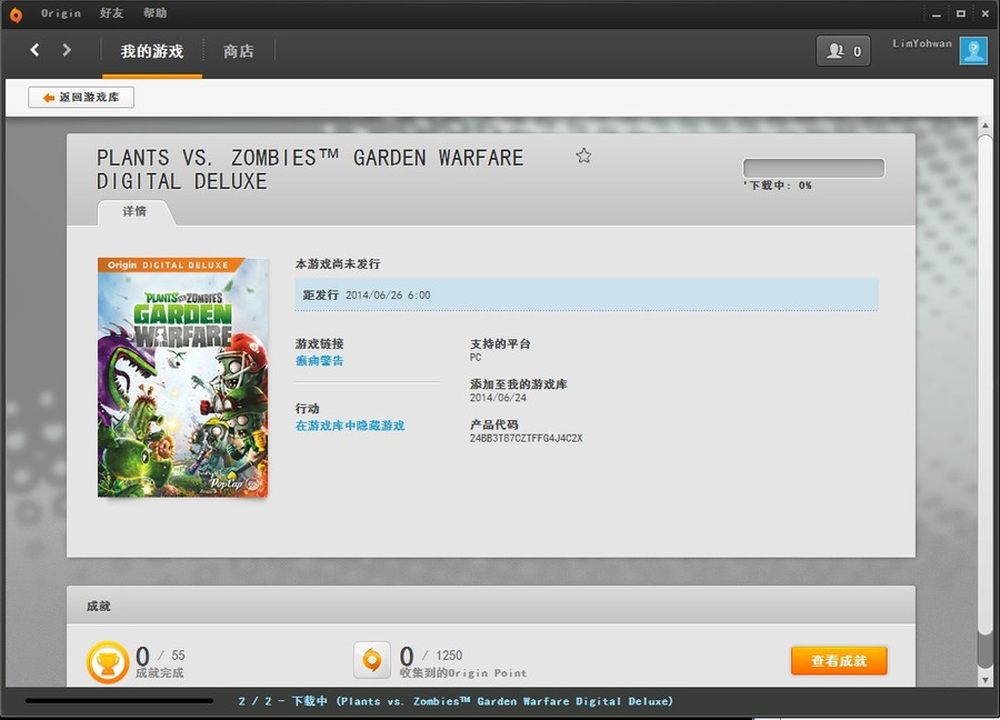Select the 详情 tab
1000x720 pixels.
(134, 212)
